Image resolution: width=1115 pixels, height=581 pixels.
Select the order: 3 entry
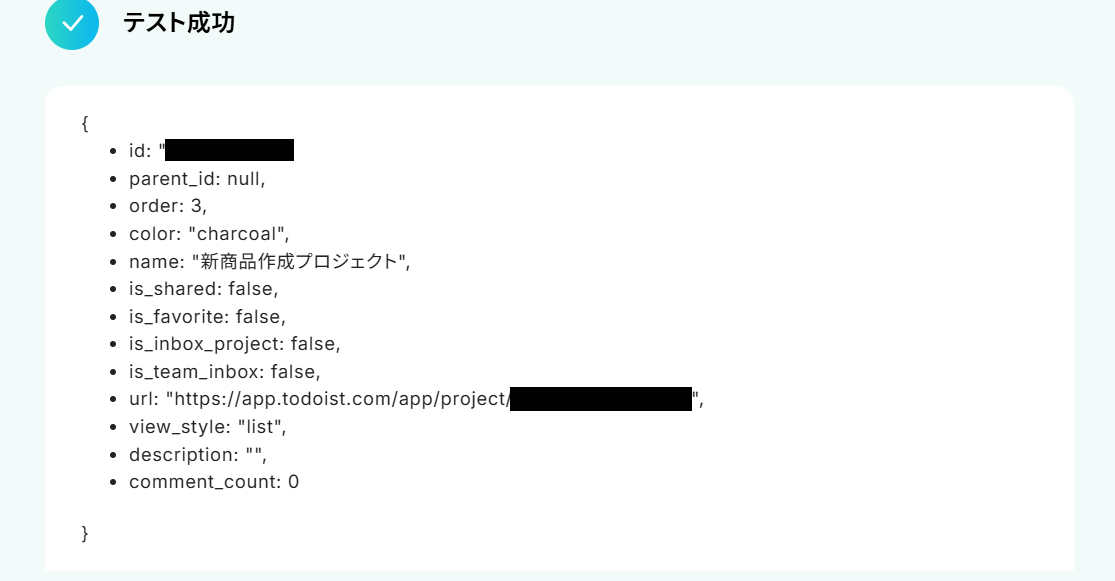click(168, 206)
